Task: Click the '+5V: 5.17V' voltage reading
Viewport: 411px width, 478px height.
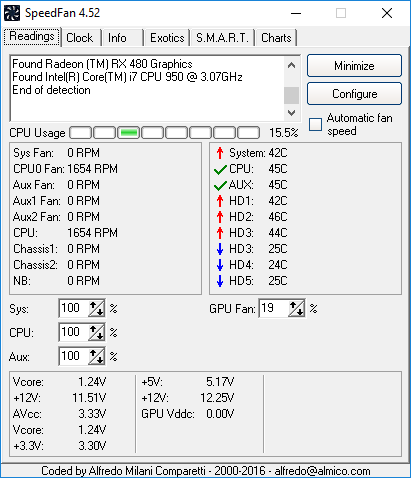Action: pyautogui.click(x=188, y=382)
